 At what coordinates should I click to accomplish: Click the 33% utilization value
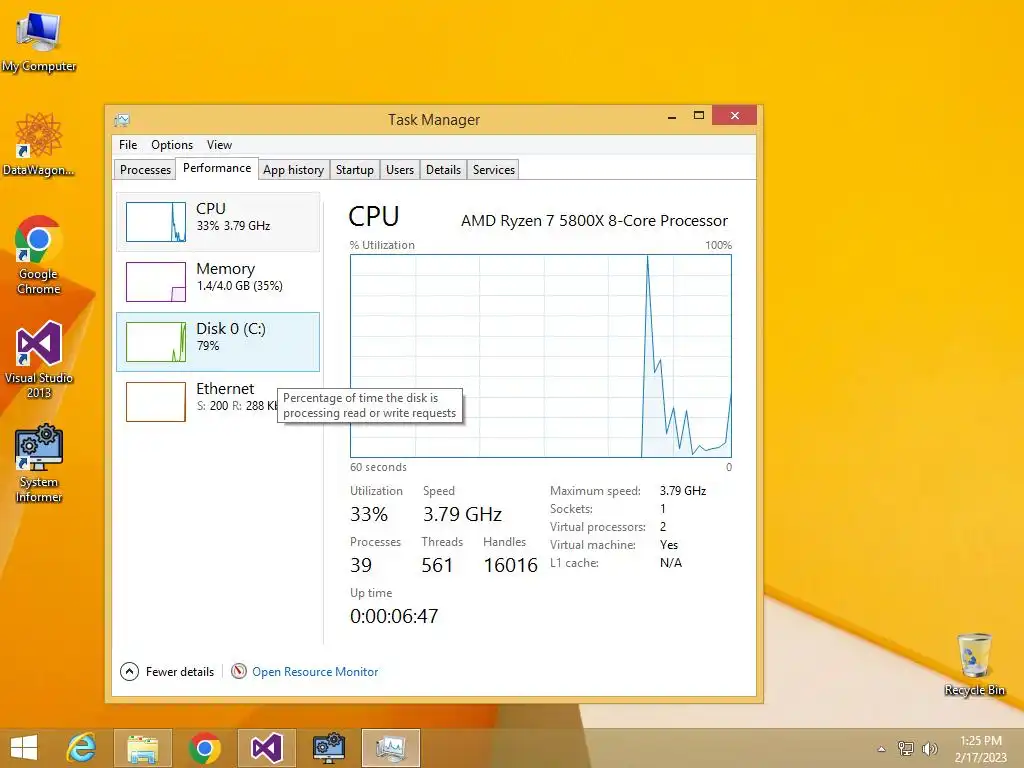click(x=369, y=514)
